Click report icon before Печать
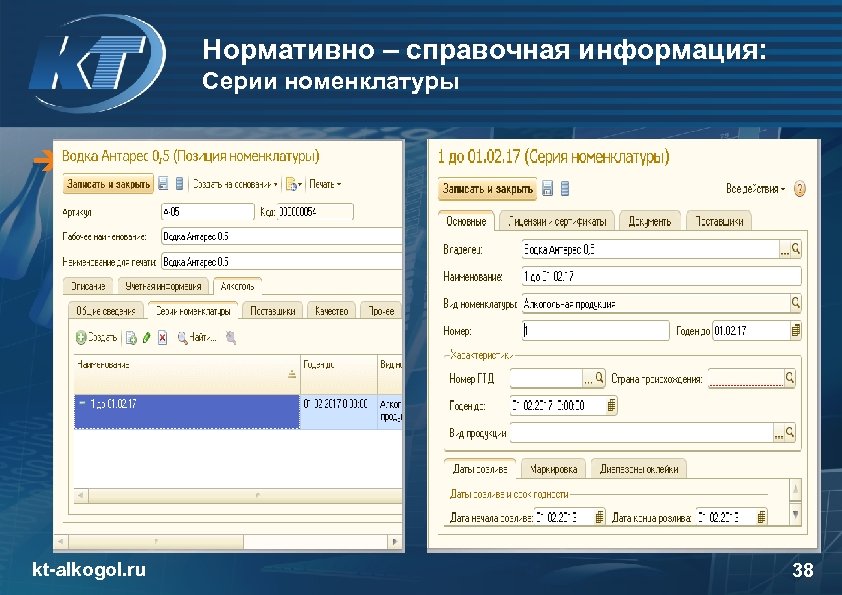 click(292, 184)
